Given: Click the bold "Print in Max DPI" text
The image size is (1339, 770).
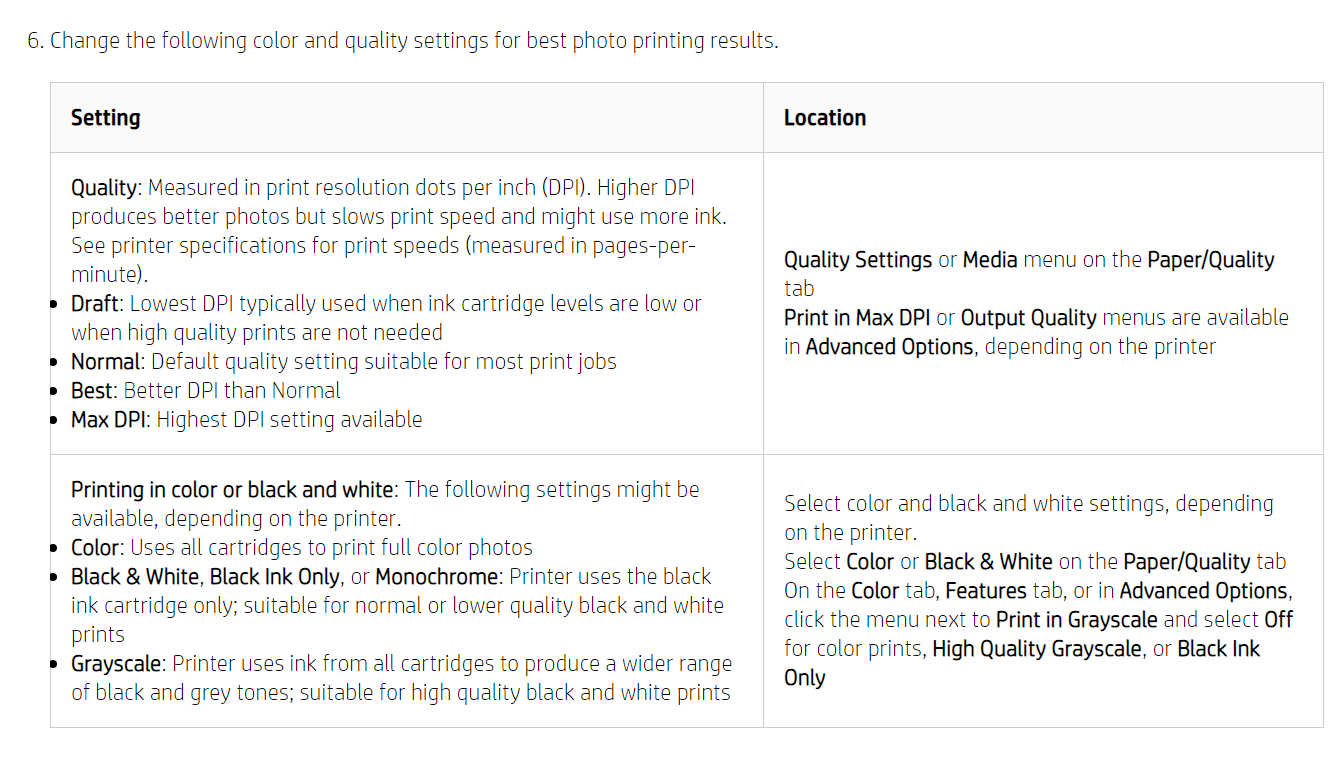Looking at the screenshot, I should tap(856, 318).
